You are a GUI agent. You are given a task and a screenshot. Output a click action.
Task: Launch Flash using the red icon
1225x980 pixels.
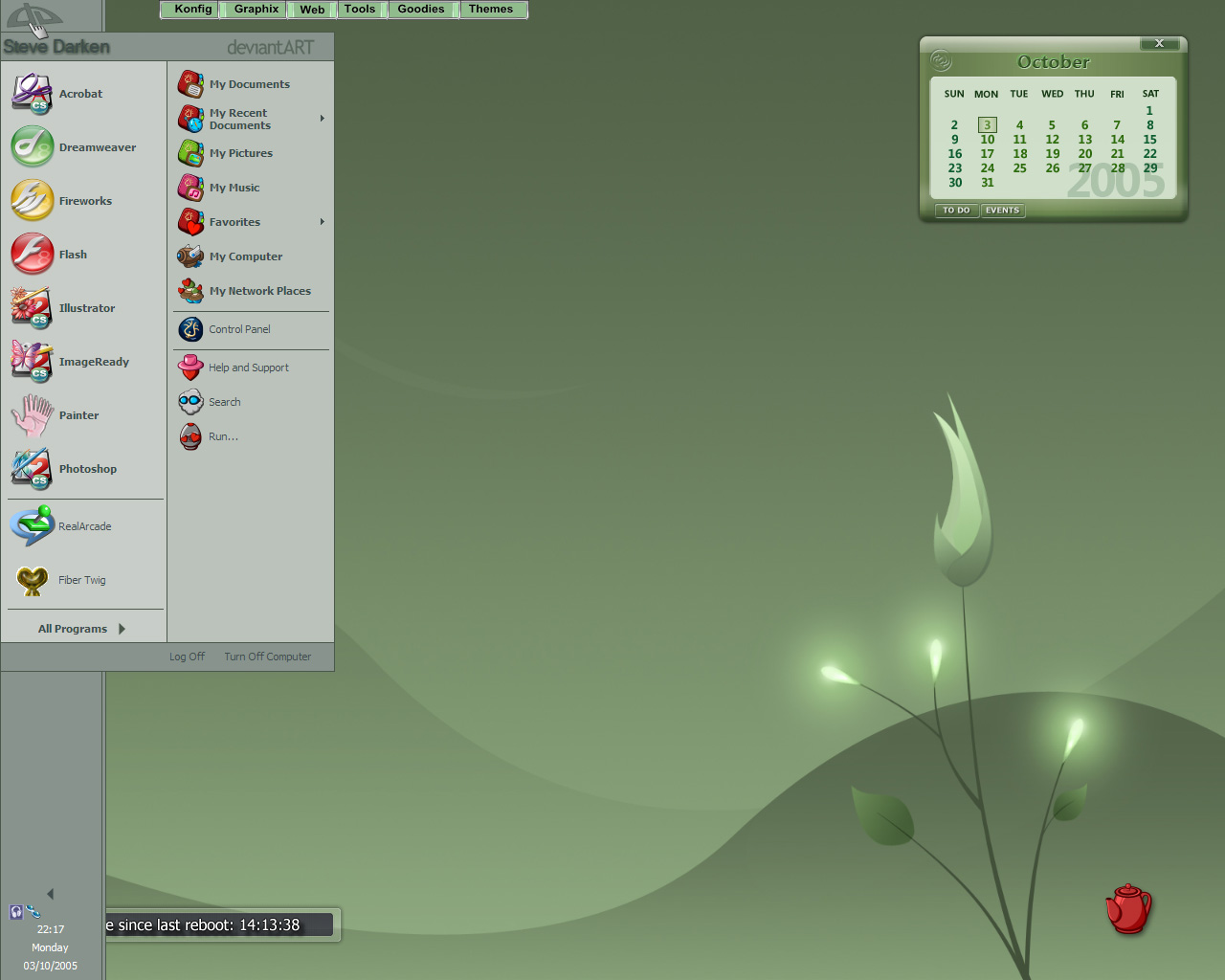[x=32, y=255]
